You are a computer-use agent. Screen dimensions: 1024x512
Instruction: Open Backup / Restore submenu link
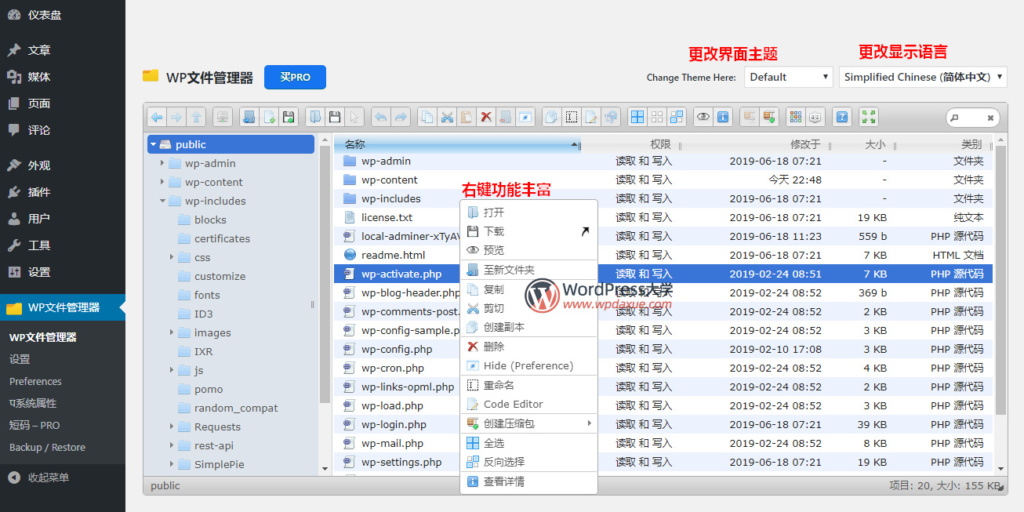(x=47, y=447)
